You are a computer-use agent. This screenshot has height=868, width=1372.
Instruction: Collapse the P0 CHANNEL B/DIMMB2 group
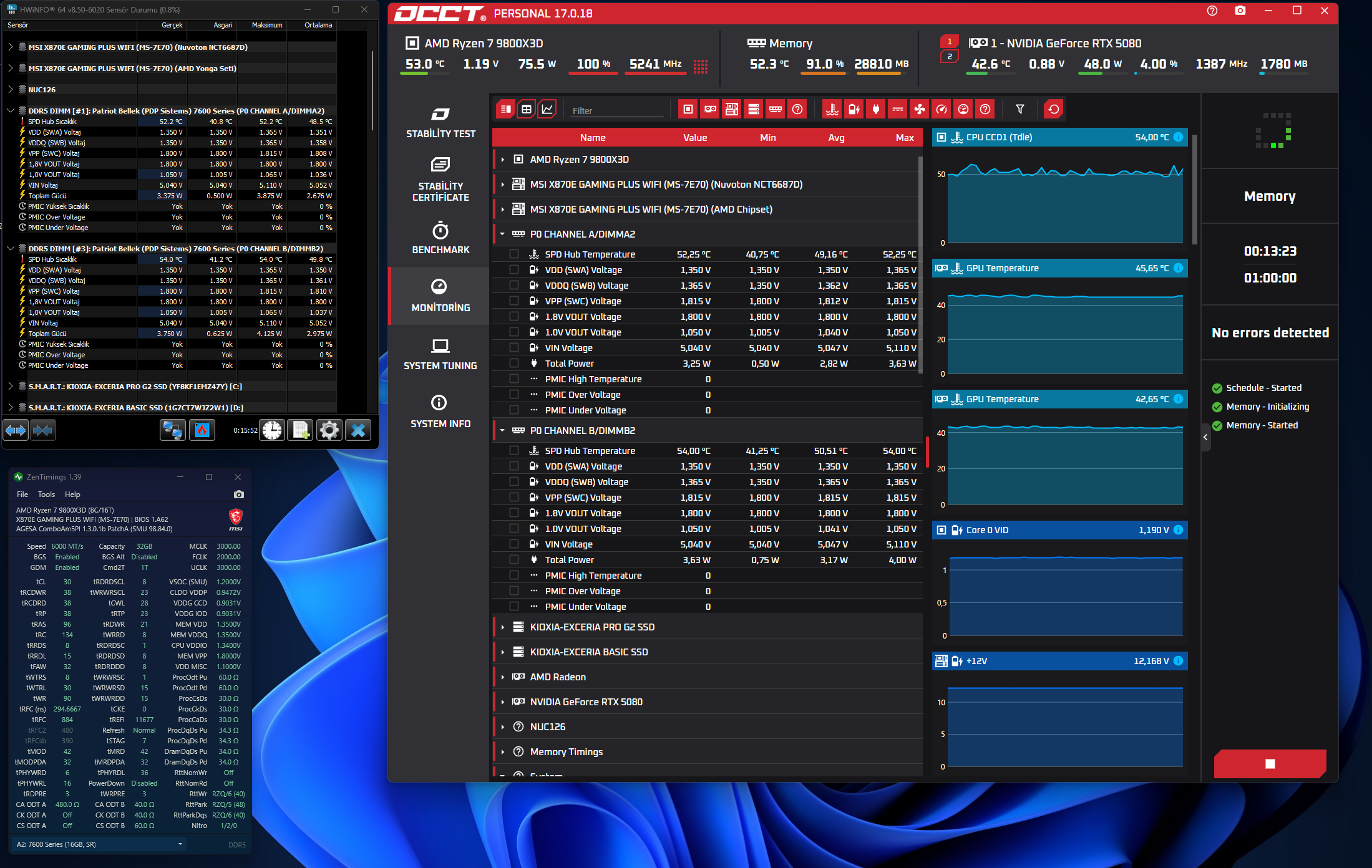pyautogui.click(x=502, y=431)
